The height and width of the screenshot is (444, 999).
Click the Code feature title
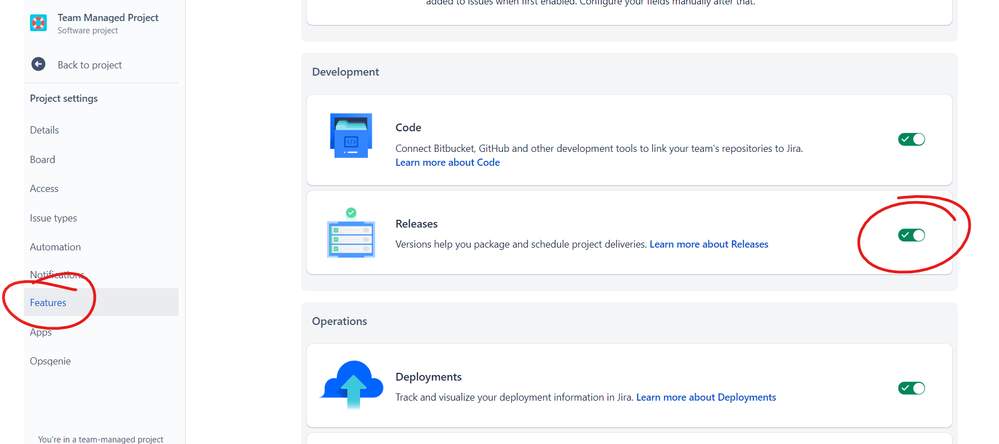click(x=408, y=127)
